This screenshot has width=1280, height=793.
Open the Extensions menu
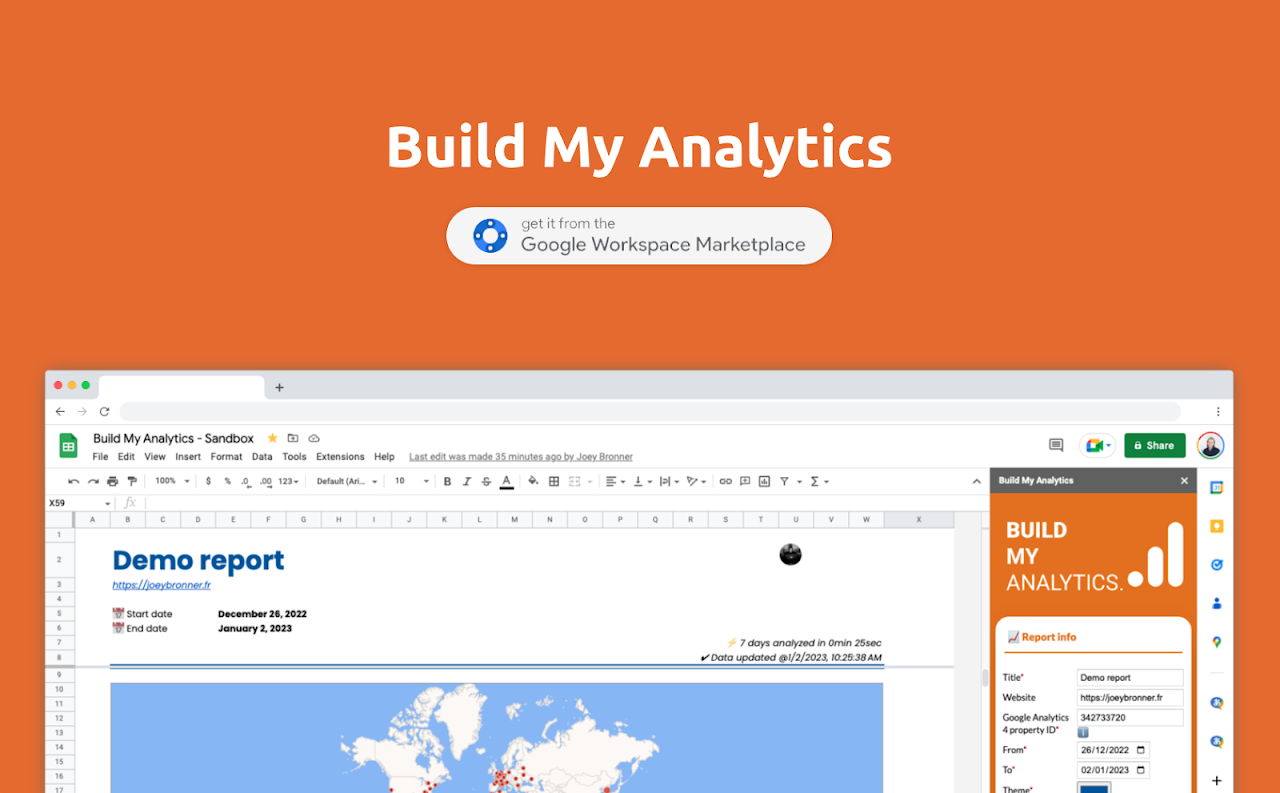point(340,457)
